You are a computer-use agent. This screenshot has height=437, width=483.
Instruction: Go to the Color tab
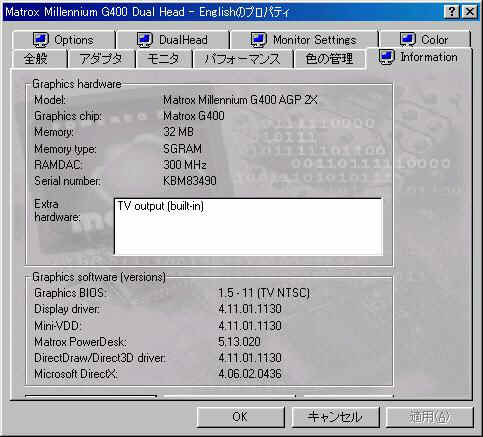pos(425,40)
